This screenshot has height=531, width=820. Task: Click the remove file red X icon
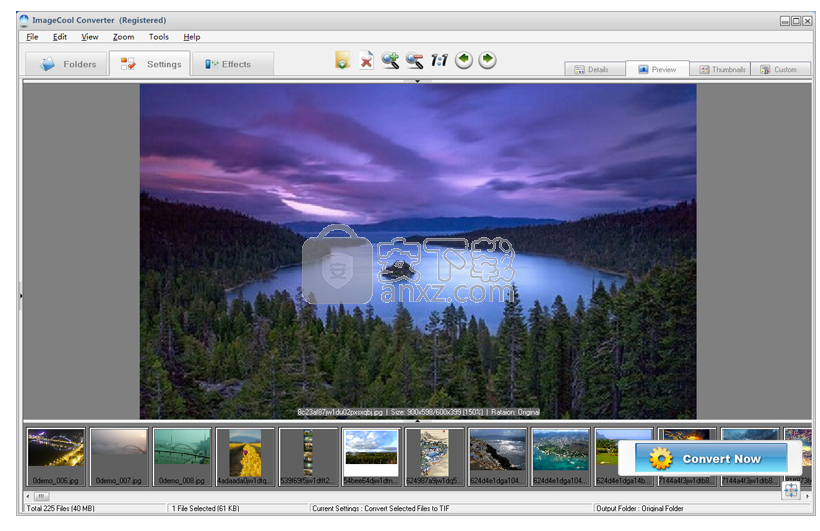(366, 60)
